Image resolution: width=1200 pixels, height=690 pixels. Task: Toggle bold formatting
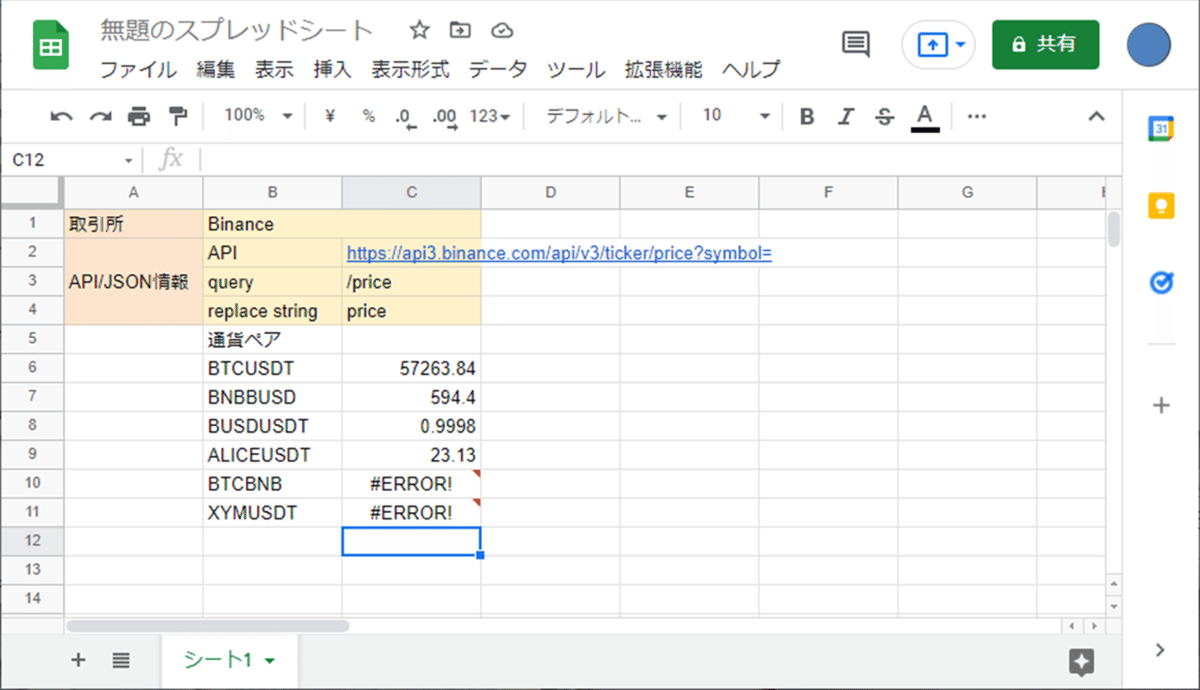[x=807, y=116]
